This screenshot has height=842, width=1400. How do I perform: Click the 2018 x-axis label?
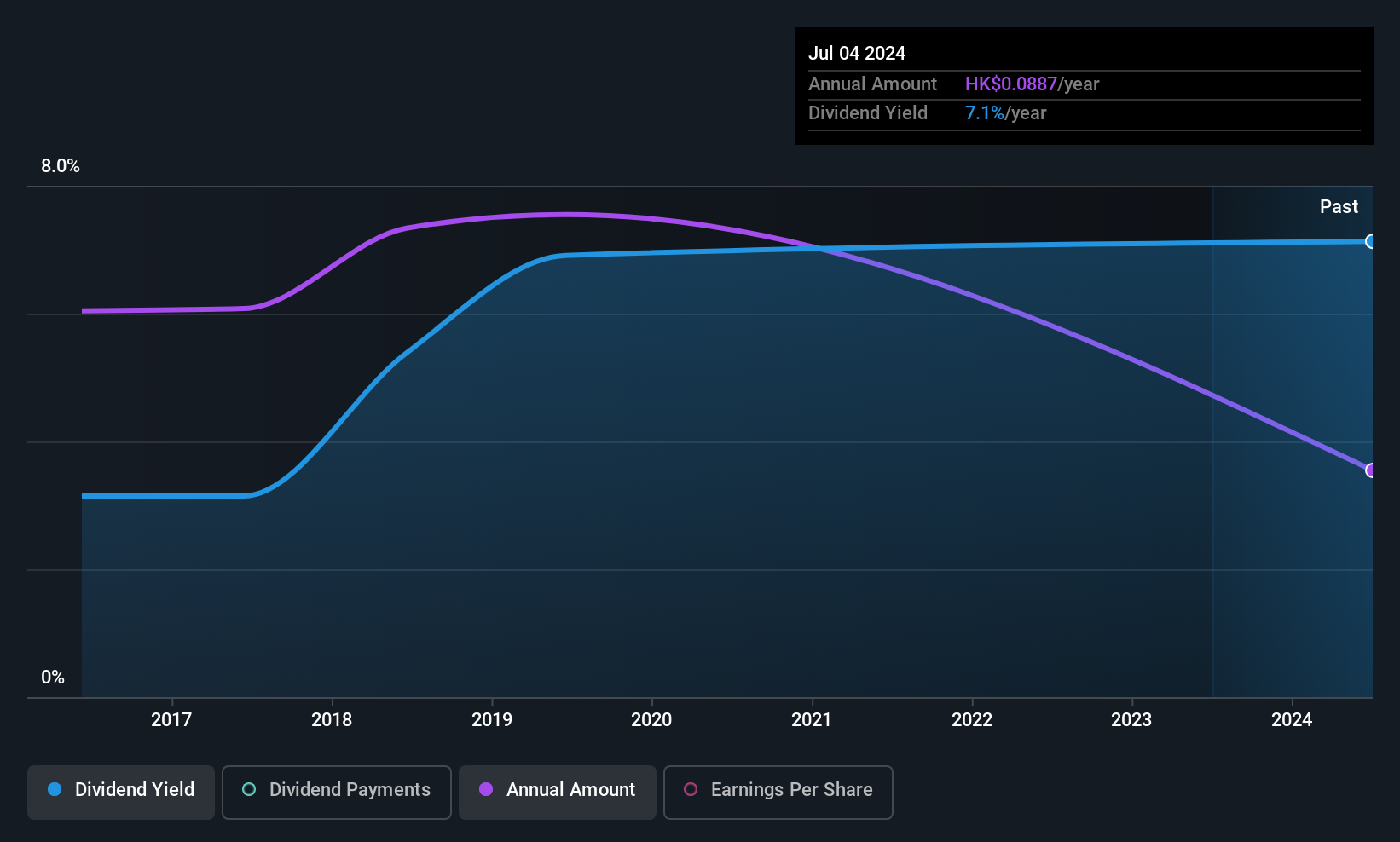(332, 720)
